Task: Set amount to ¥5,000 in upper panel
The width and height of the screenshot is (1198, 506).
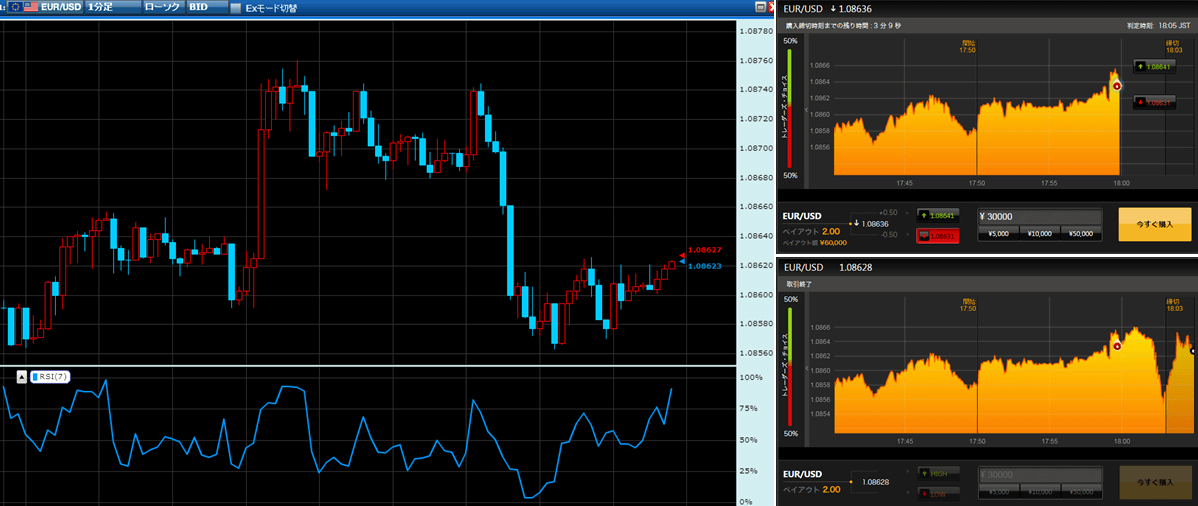Action: (x=998, y=234)
